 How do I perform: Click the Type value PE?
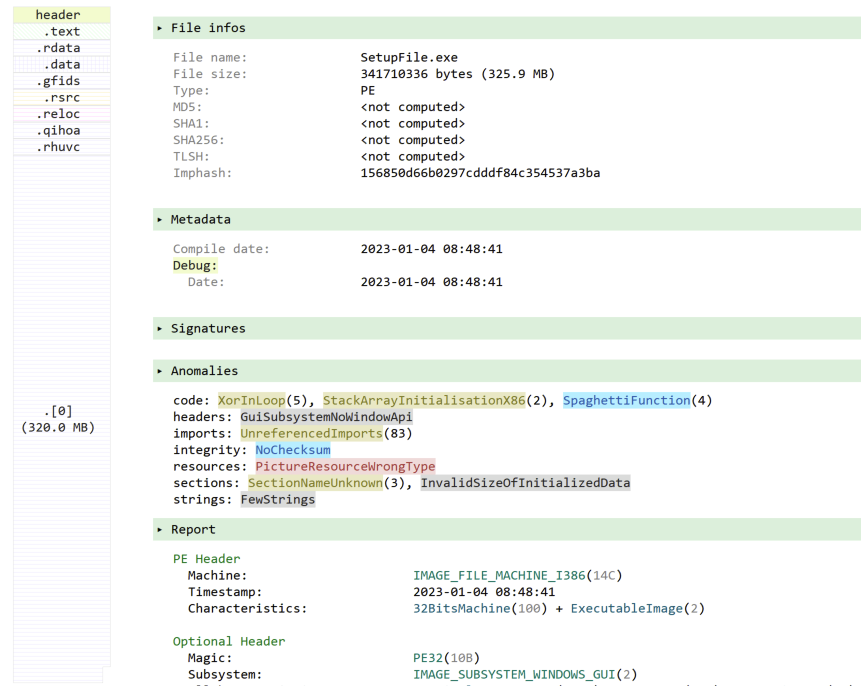368,91
